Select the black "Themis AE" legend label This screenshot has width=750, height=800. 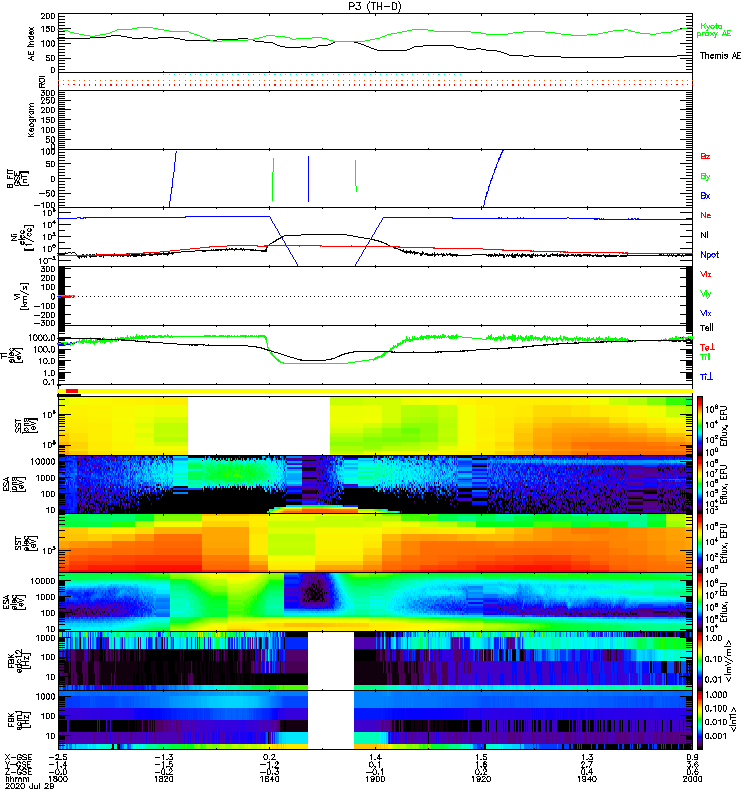720,56
